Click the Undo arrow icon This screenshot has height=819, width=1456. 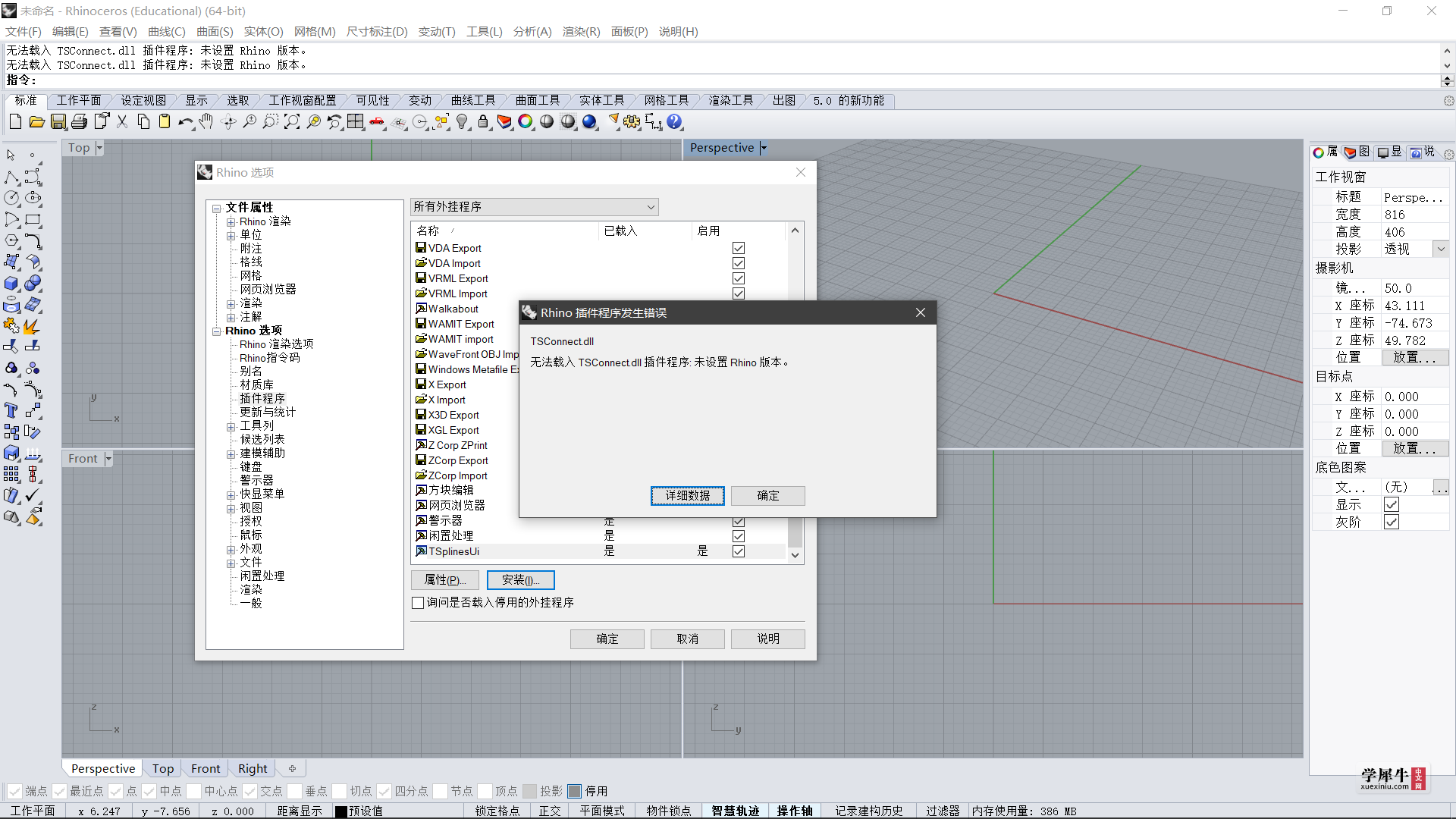[186, 121]
